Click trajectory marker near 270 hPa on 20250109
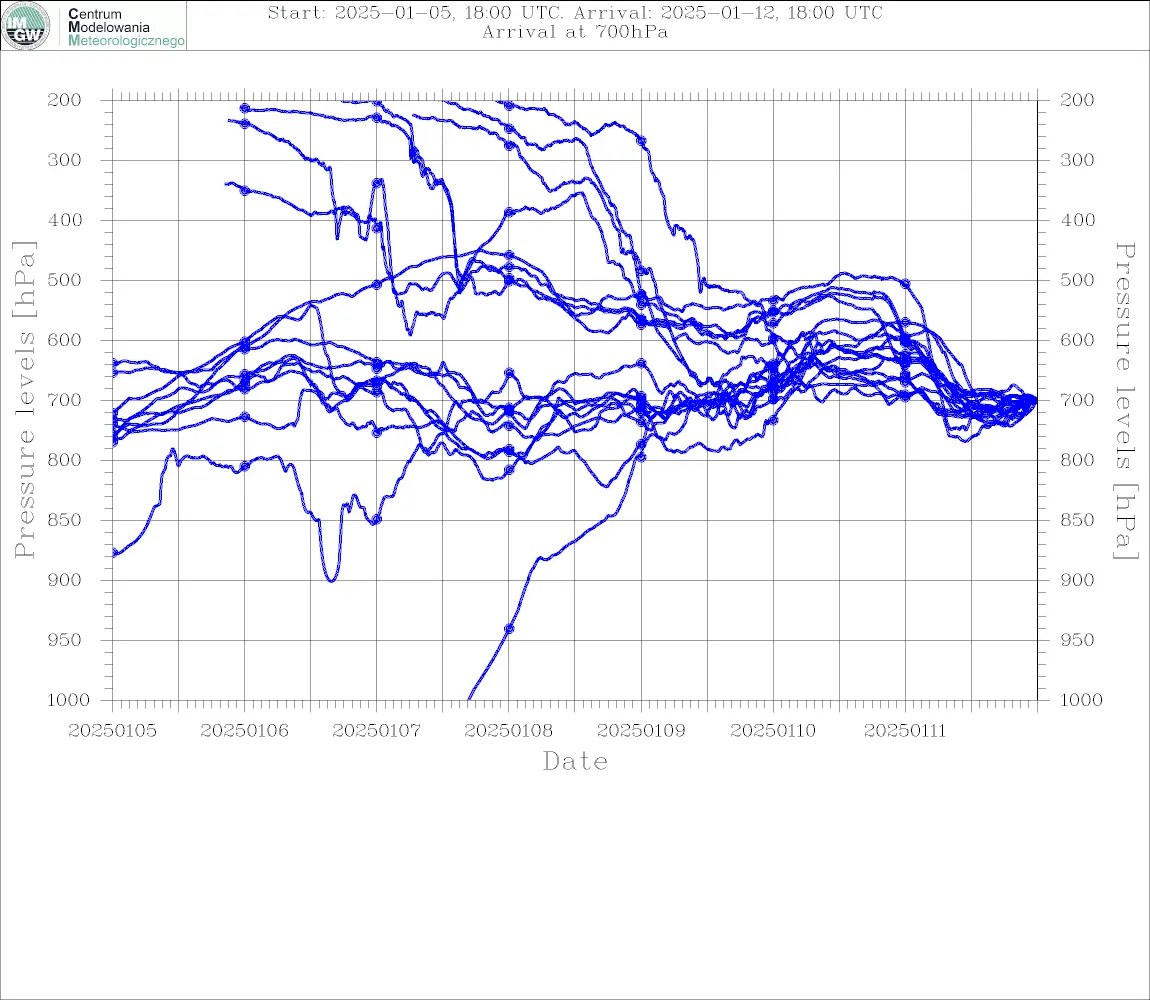The height and width of the screenshot is (1000, 1150). click(x=641, y=141)
